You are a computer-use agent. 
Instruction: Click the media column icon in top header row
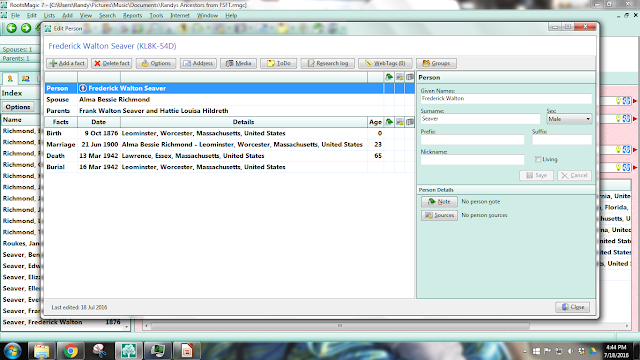click(410, 77)
